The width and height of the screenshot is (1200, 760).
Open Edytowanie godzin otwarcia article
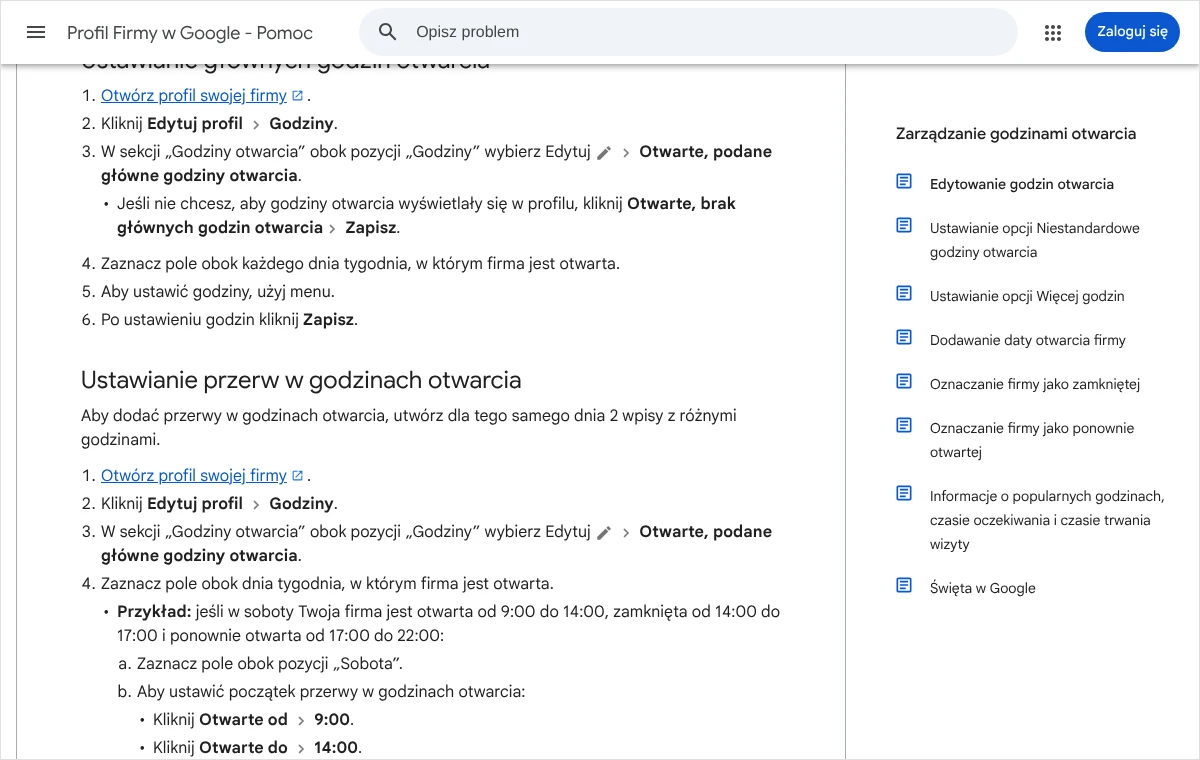[1022, 184]
